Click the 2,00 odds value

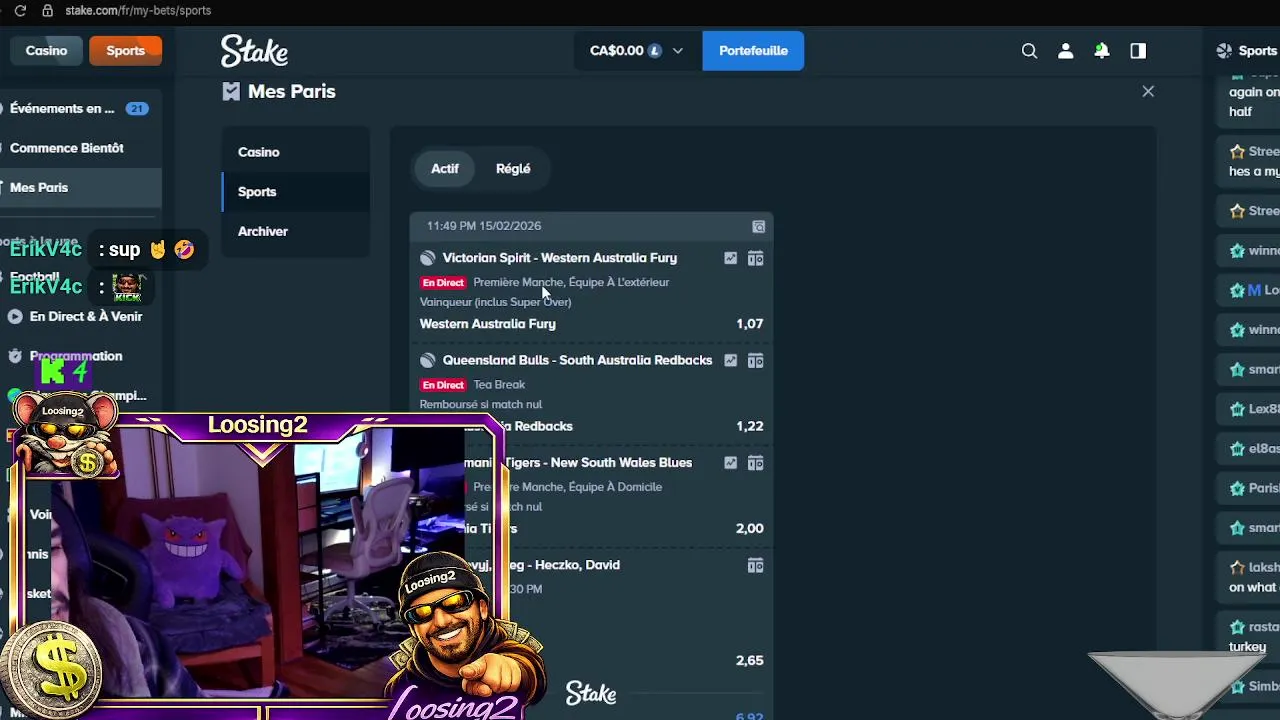[749, 529]
